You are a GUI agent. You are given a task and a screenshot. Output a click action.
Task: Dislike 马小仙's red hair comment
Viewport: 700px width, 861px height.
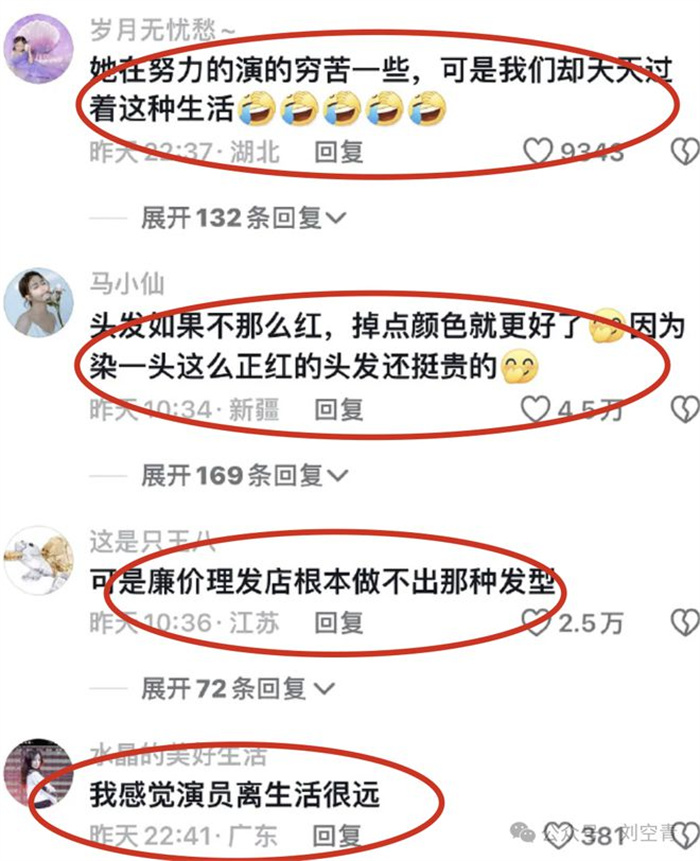coord(685,409)
